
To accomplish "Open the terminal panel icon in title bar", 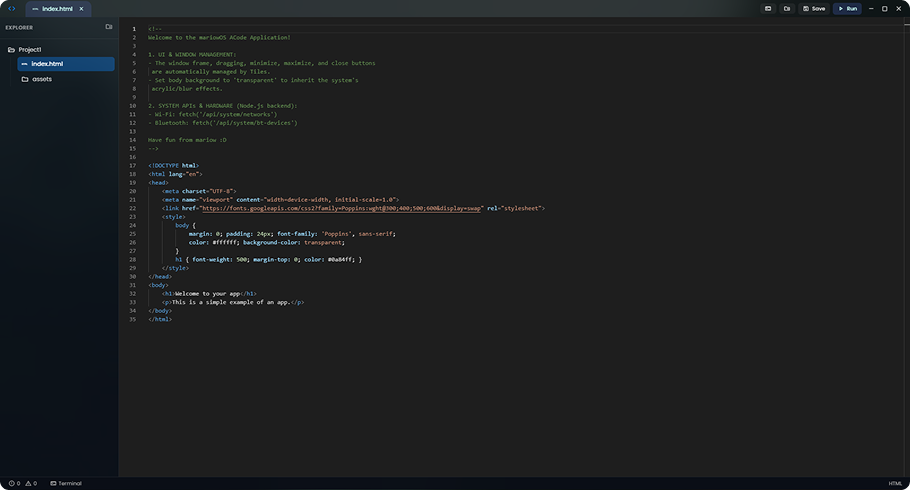I will pos(768,9).
